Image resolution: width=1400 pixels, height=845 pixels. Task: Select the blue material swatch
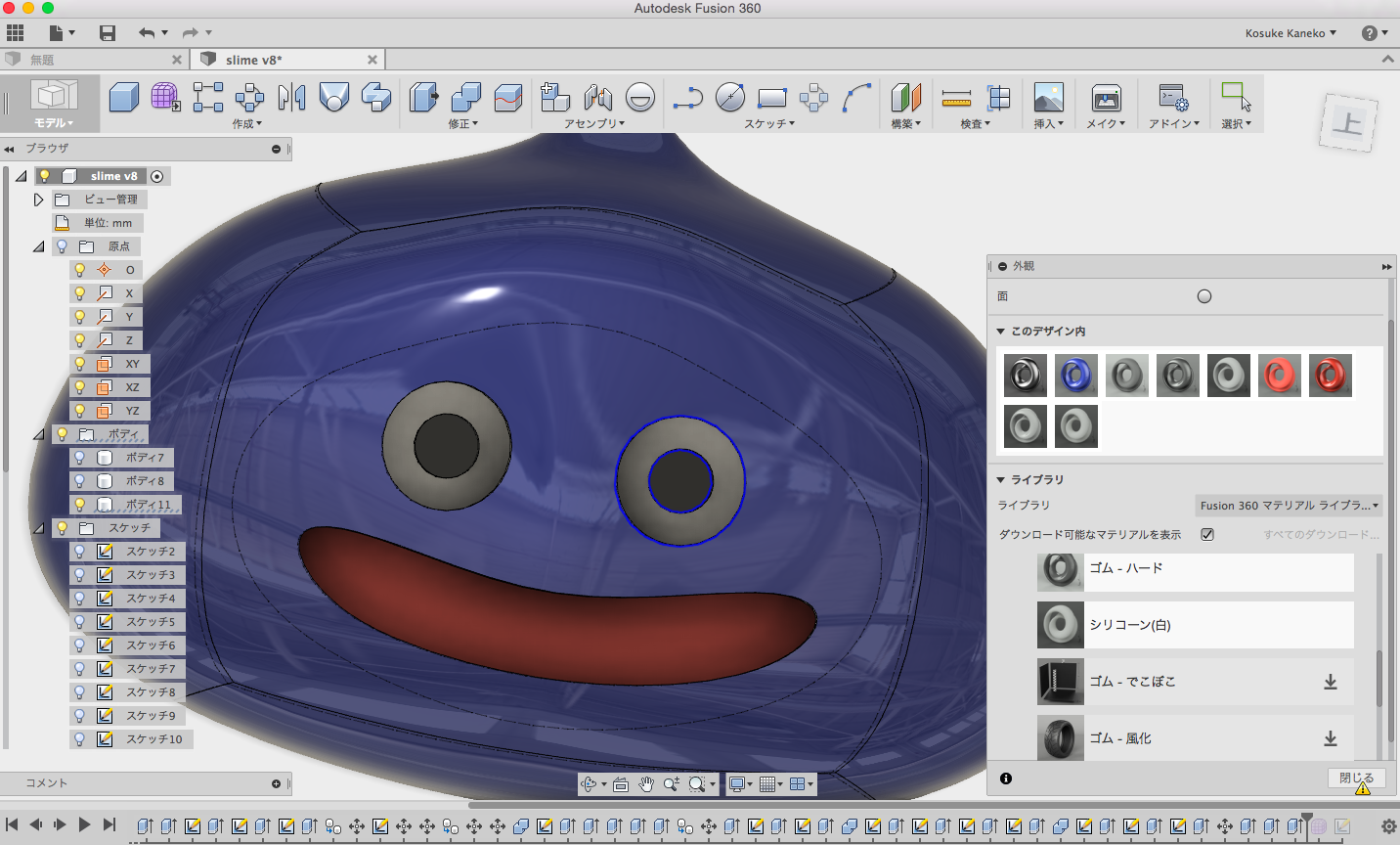click(1076, 376)
